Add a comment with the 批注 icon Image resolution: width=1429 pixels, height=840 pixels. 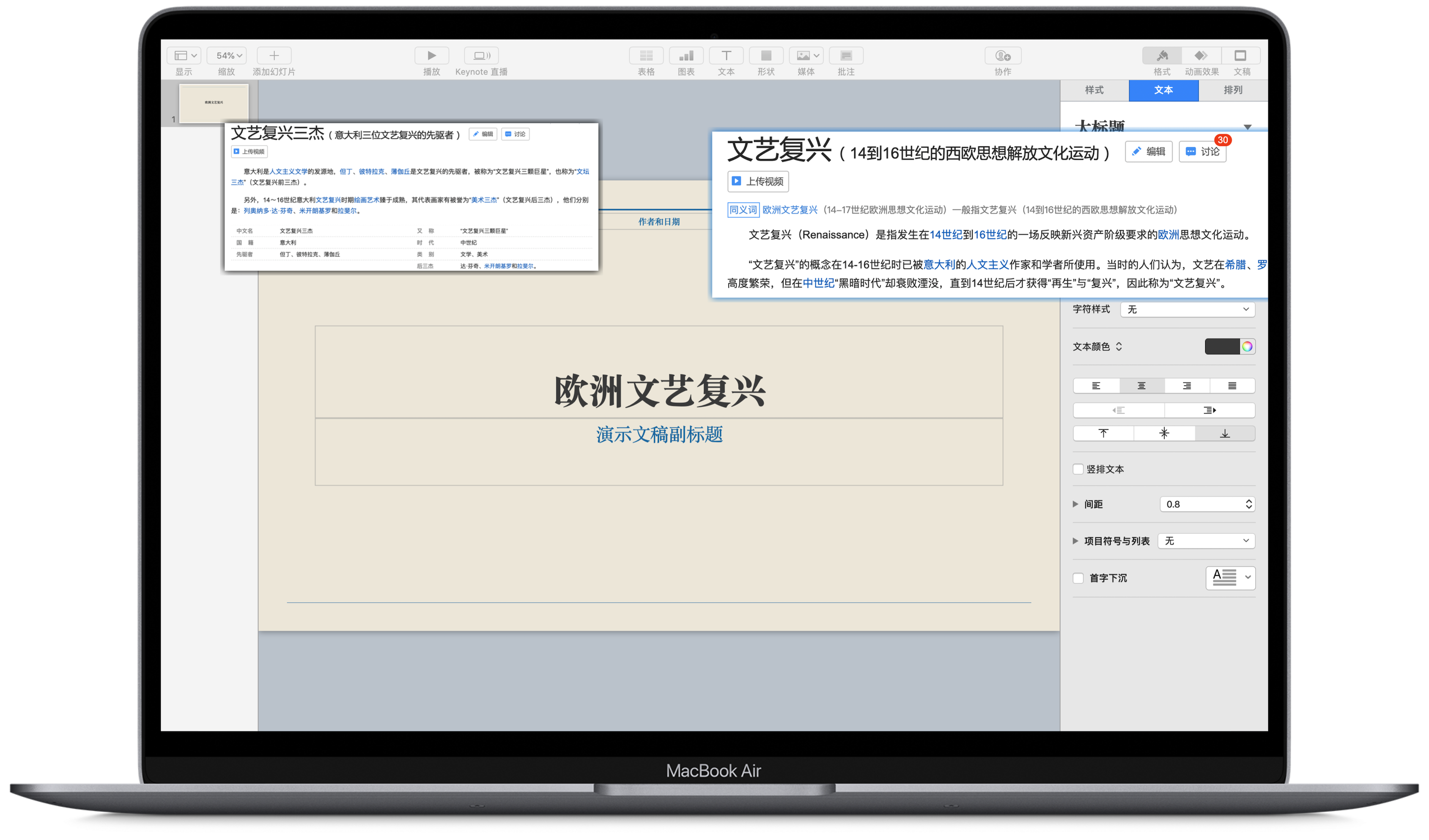coord(845,56)
